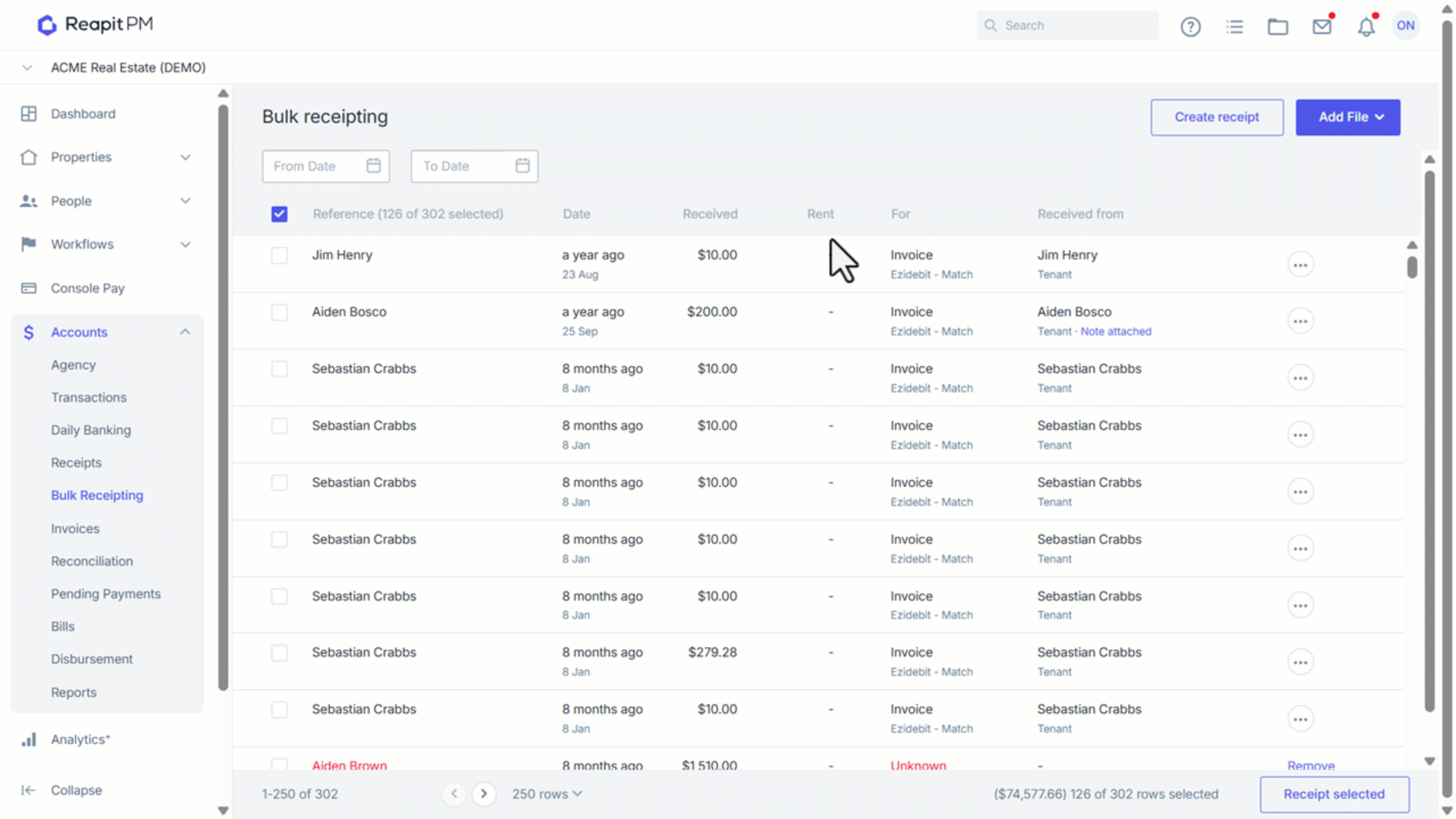Open the 250 rows dropdown
The width and height of the screenshot is (1456, 819).
point(547,794)
